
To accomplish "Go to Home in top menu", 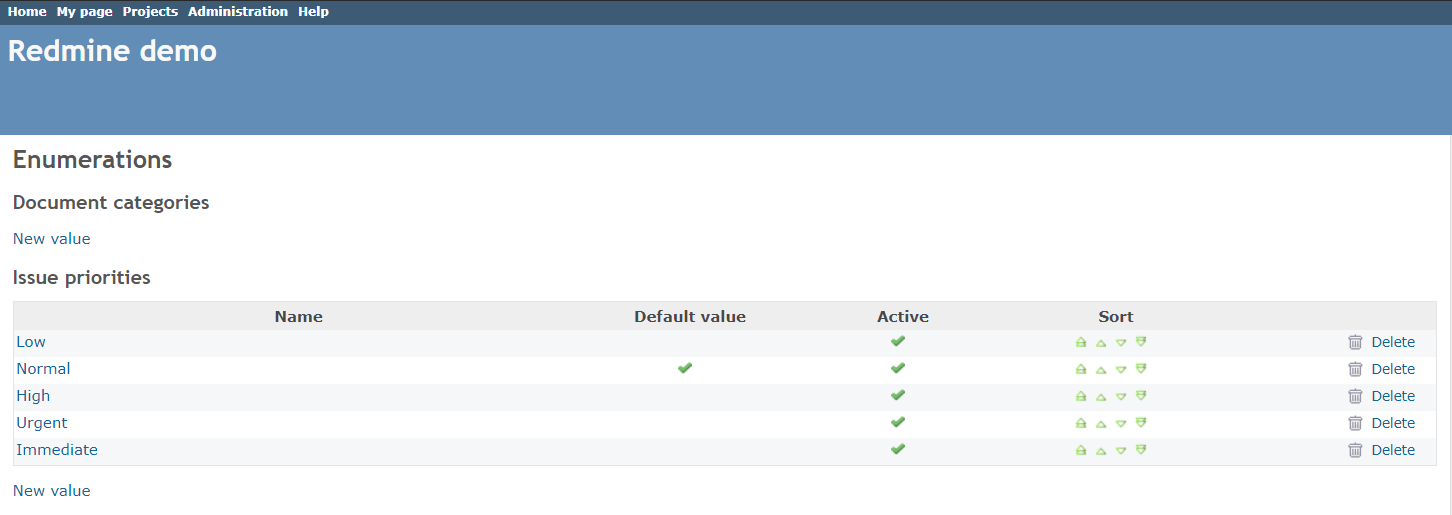I will (27, 12).
